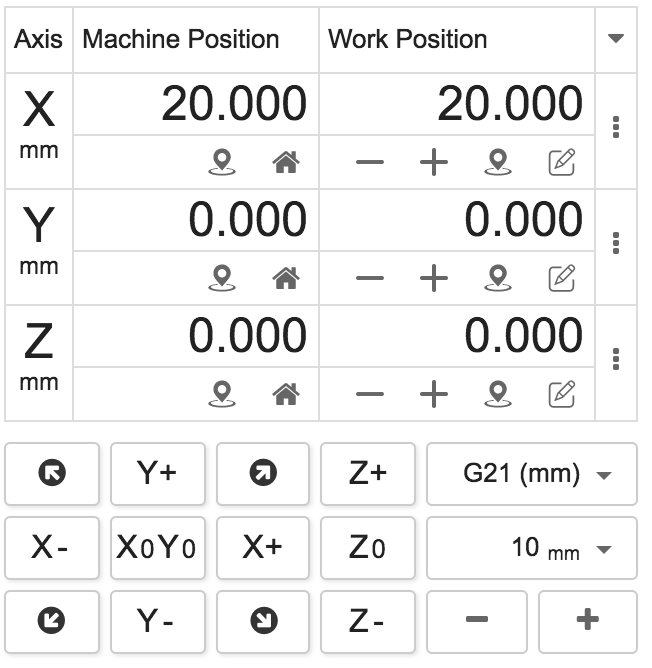This screenshot has width=652, height=668.
Task: Jog diagonally up-right with arrow icon
Action: 264,474
